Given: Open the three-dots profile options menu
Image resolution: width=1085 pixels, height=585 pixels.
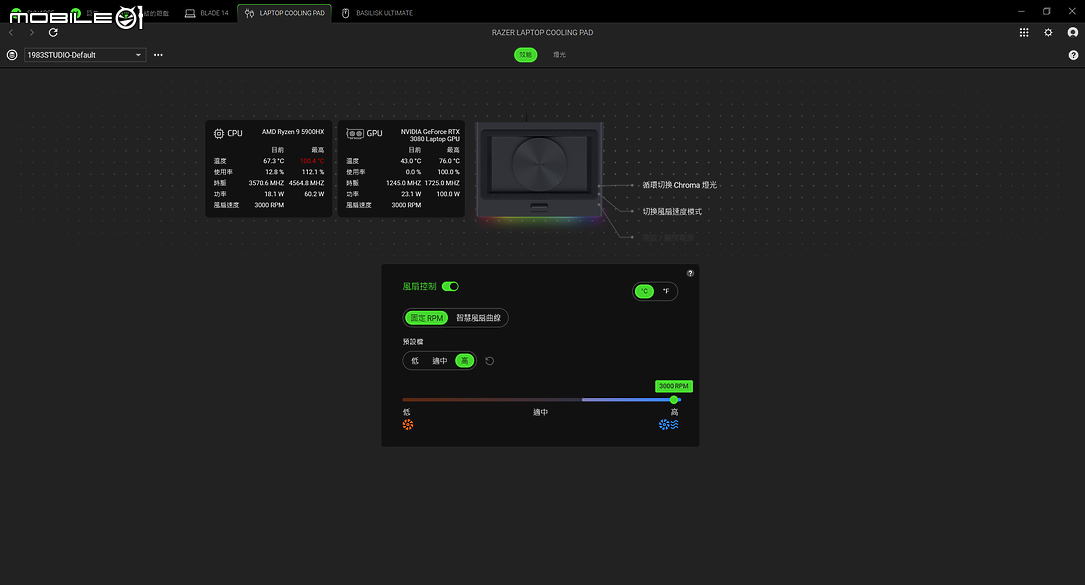Looking at the screenshot, I should pyautogui.click(x=158, y=55).
